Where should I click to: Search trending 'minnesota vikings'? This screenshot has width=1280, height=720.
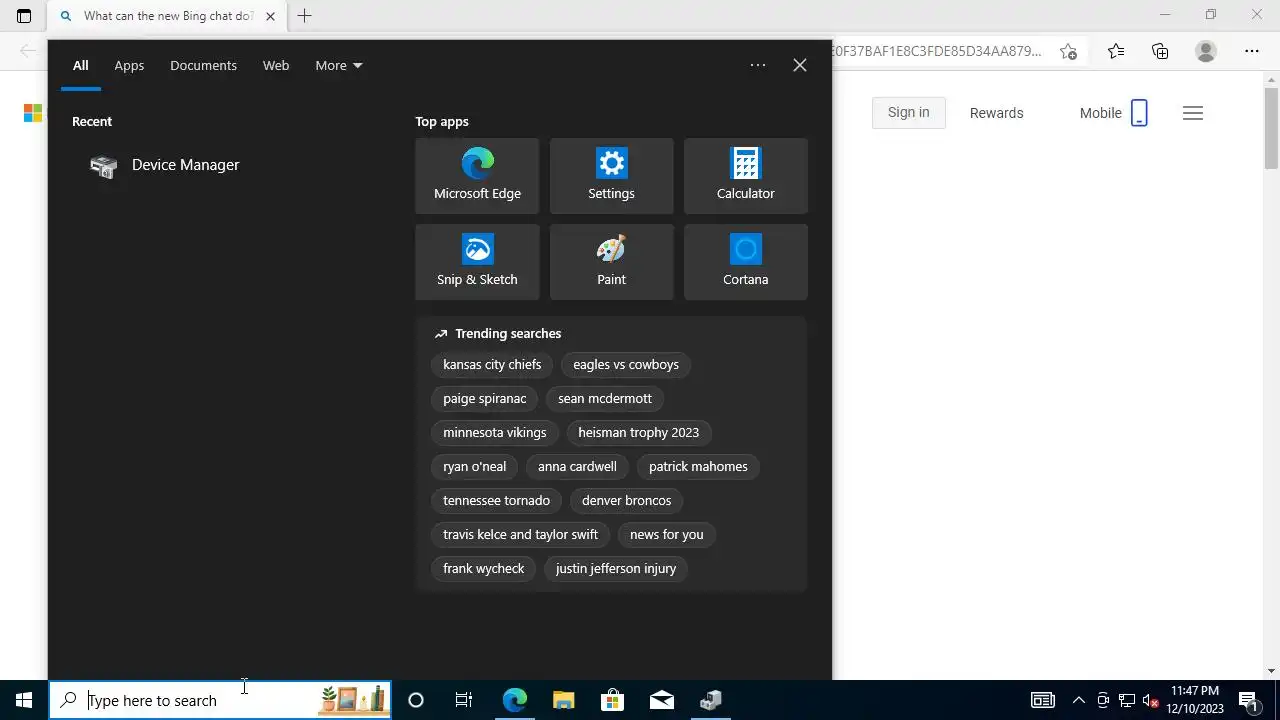[x=495, y=432]
